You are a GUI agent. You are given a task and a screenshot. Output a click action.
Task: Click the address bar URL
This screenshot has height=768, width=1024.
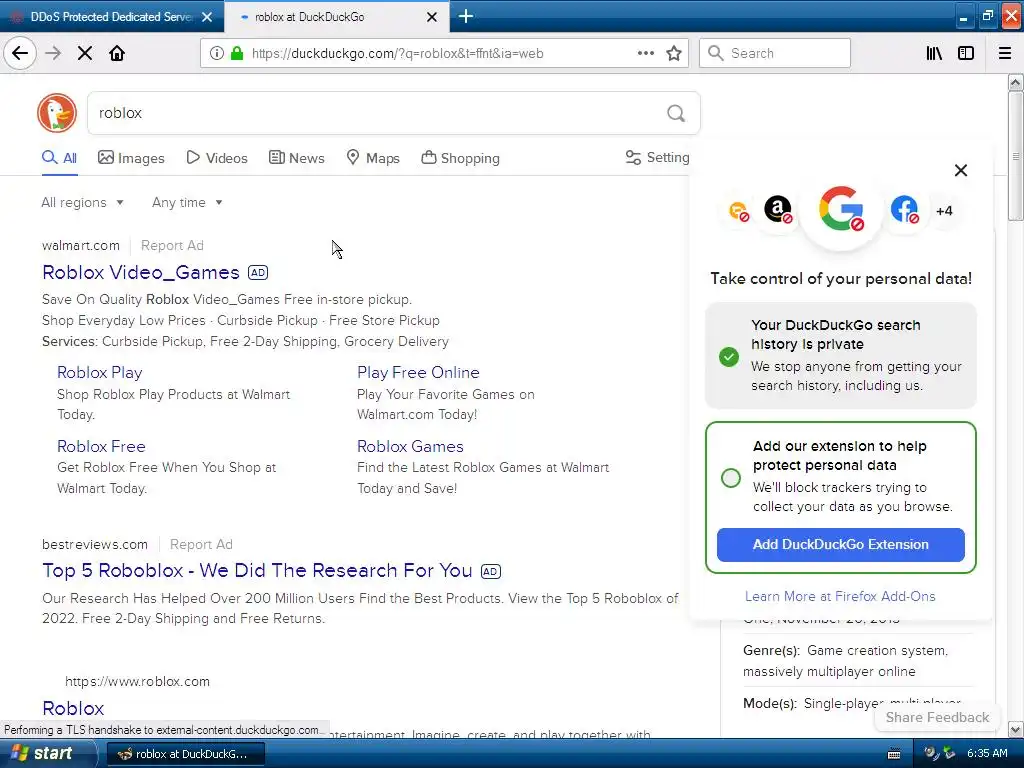point(397,53)
